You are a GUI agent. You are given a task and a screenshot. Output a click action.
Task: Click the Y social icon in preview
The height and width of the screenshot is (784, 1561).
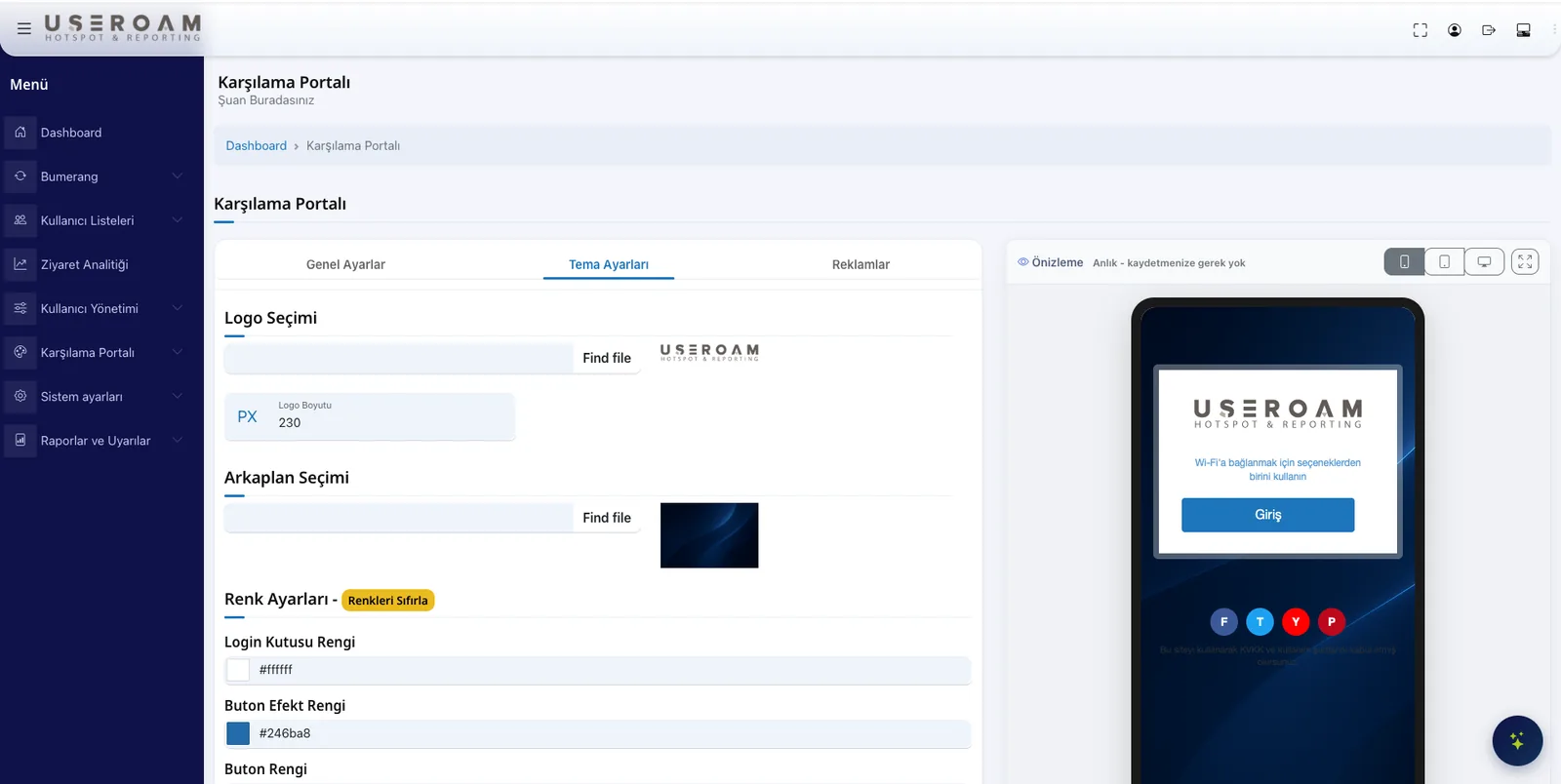tap(1296, 621)
